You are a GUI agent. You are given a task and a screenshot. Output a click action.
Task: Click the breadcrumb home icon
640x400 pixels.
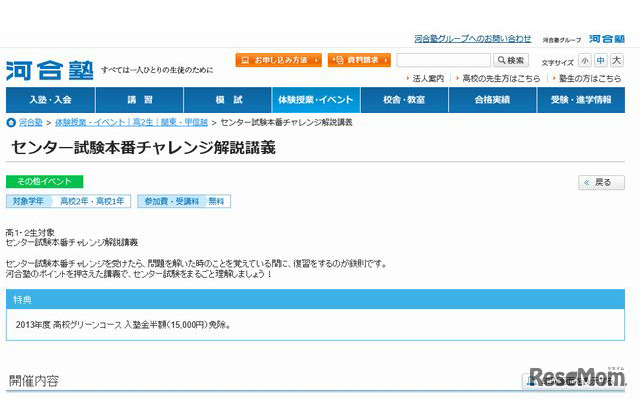(x=11, y=122)
